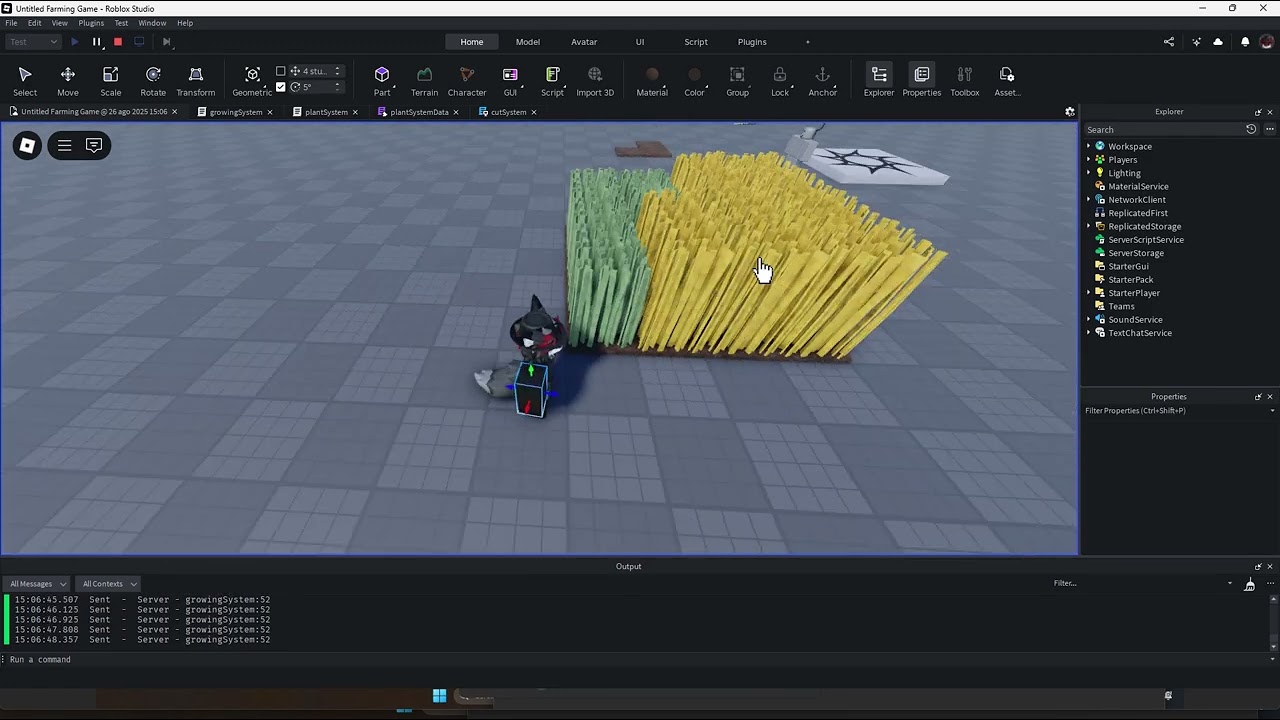
Task: Click the Windows Start button
Action: click(439, 696)
